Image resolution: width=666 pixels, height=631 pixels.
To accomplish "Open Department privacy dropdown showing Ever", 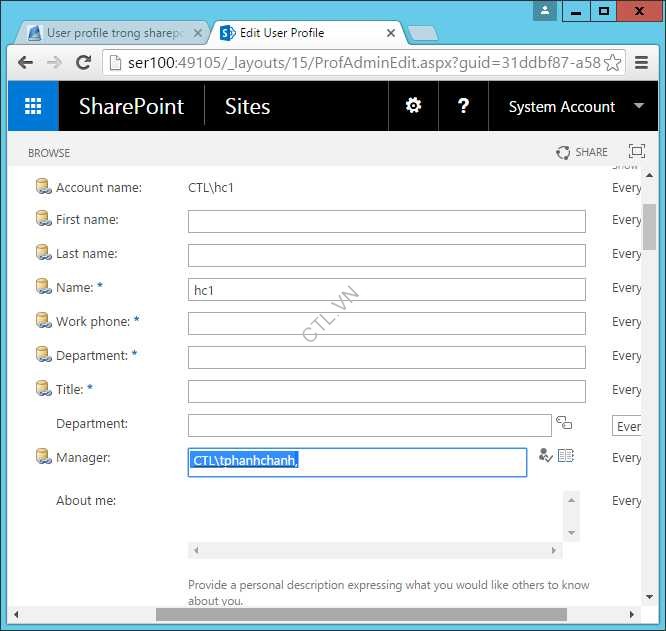I will click(627, 425).
